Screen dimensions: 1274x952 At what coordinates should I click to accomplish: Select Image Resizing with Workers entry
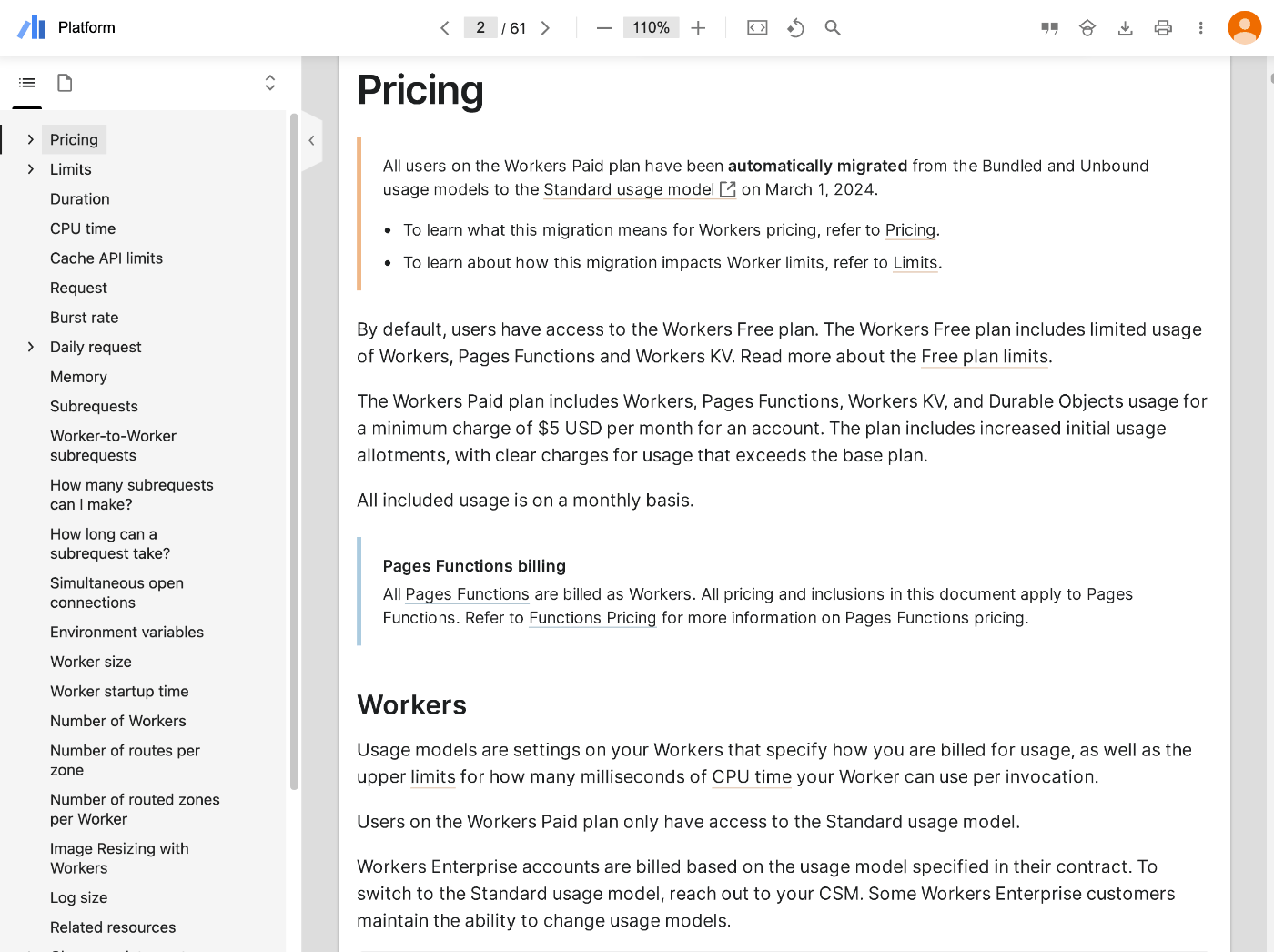click(x=119, y=858)
